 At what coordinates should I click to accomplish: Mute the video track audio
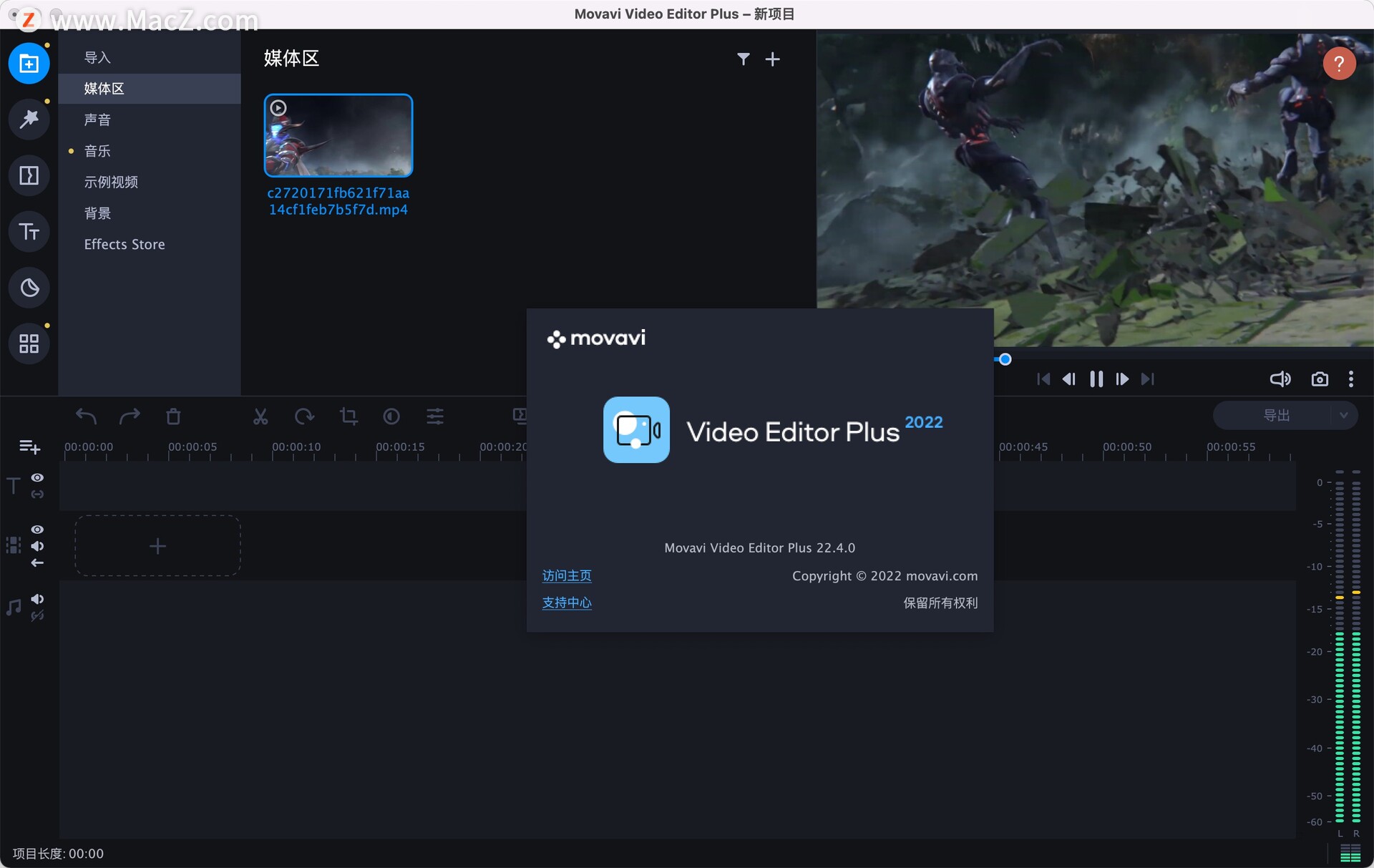tap(37, 546)
